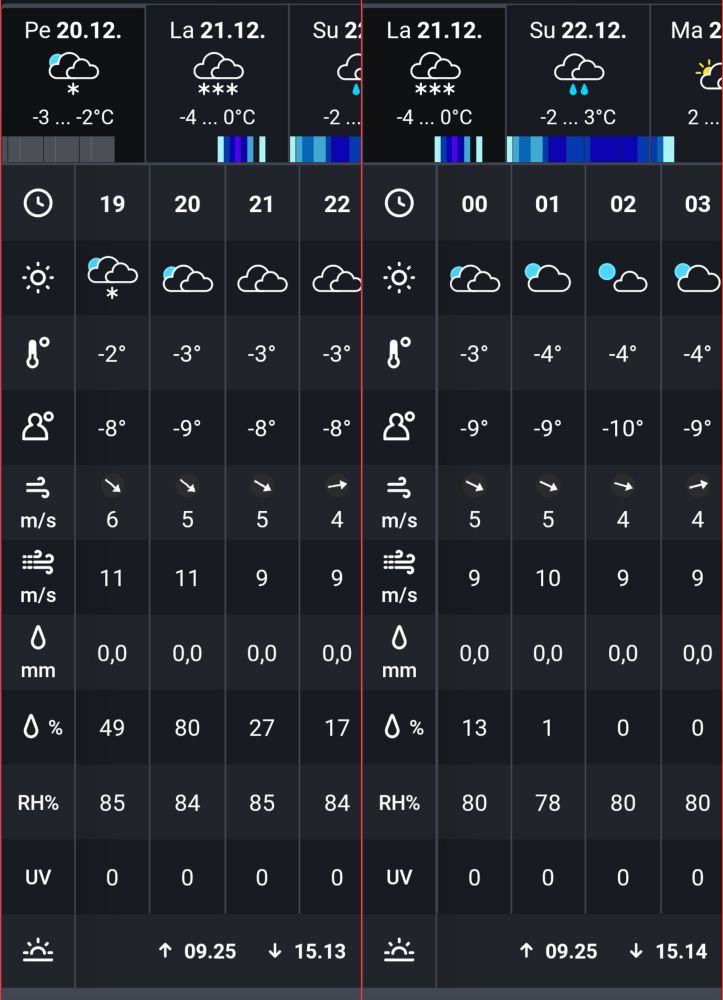Tap the thermometer icon left of -2°
723x1000 pixels.
click(x=38, y=353)
